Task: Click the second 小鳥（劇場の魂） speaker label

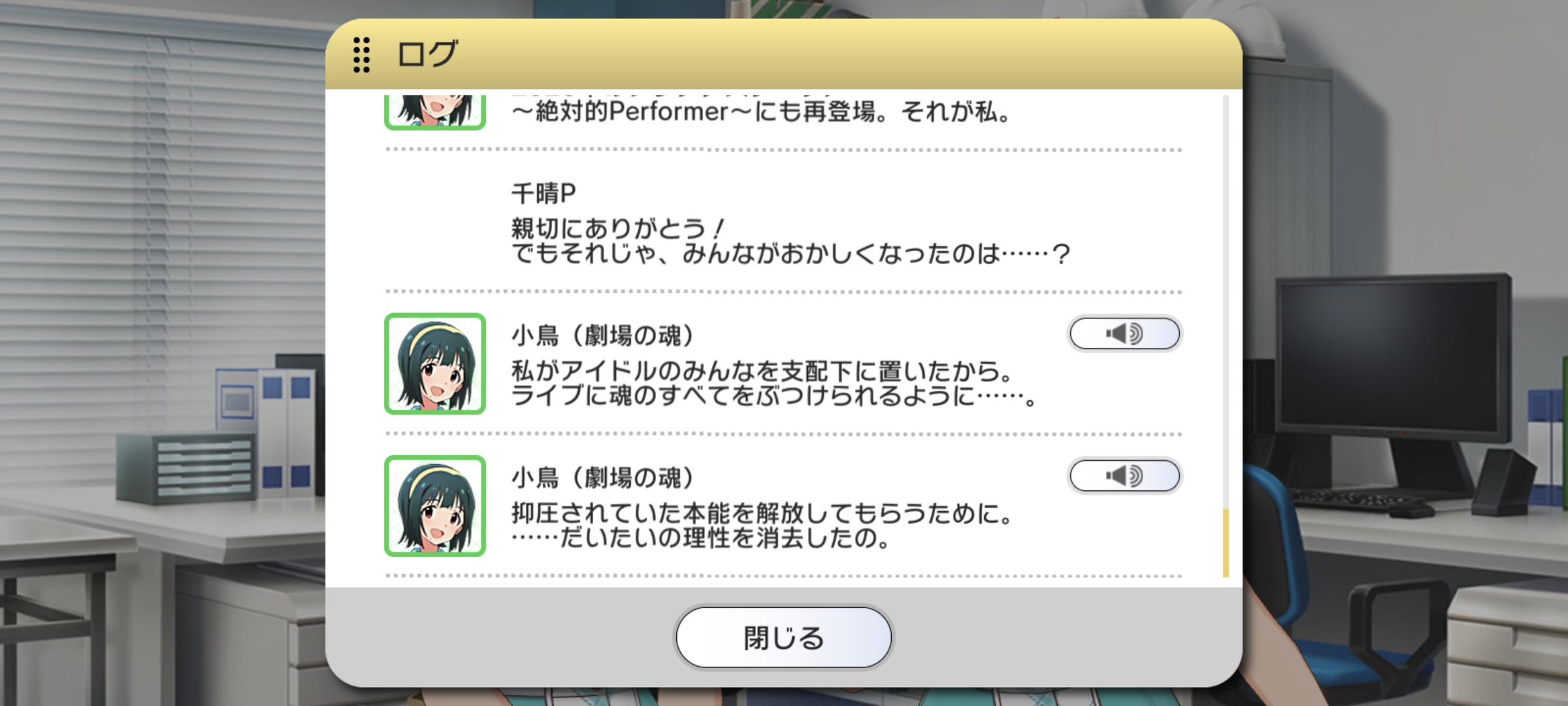Action: click(x=602, y=477)
